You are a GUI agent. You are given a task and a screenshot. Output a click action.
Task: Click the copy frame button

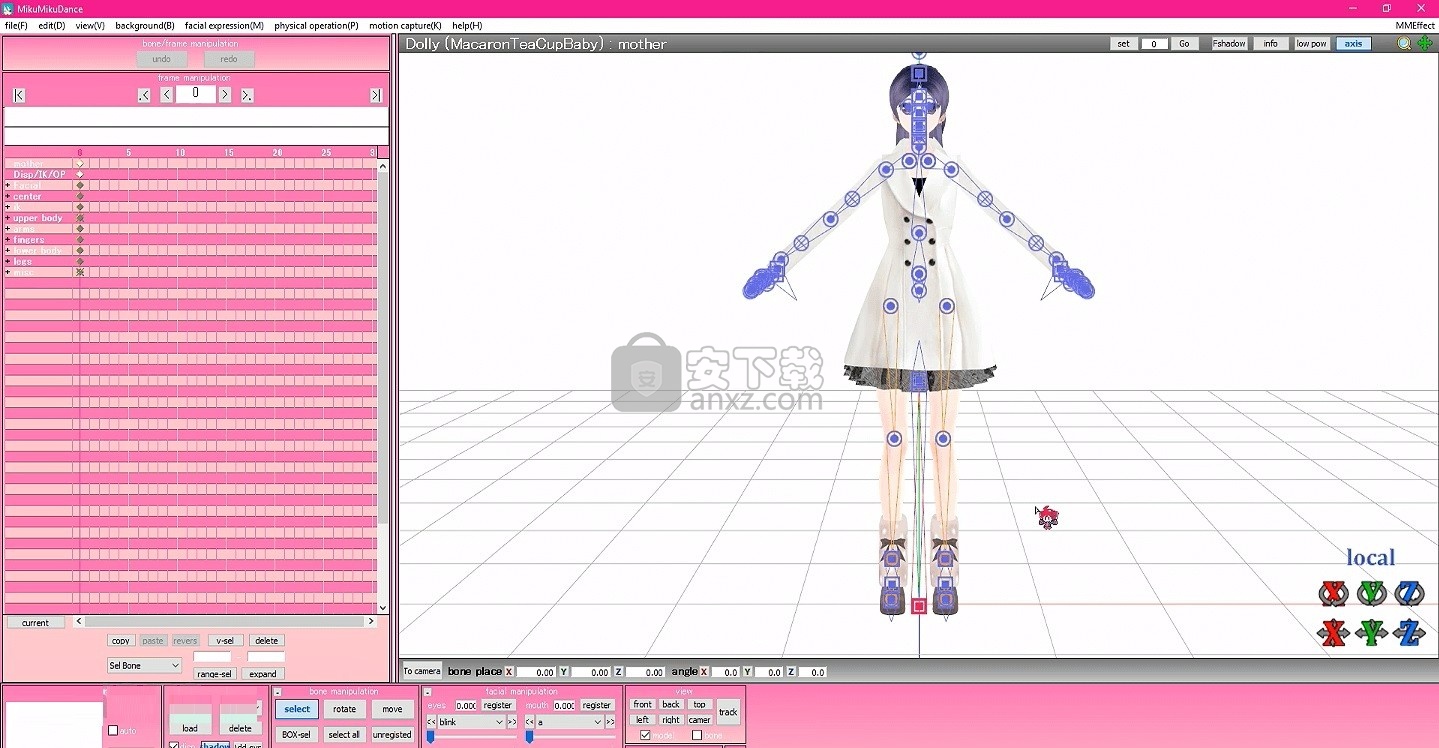pyautogui.click(x=121, y=640)
